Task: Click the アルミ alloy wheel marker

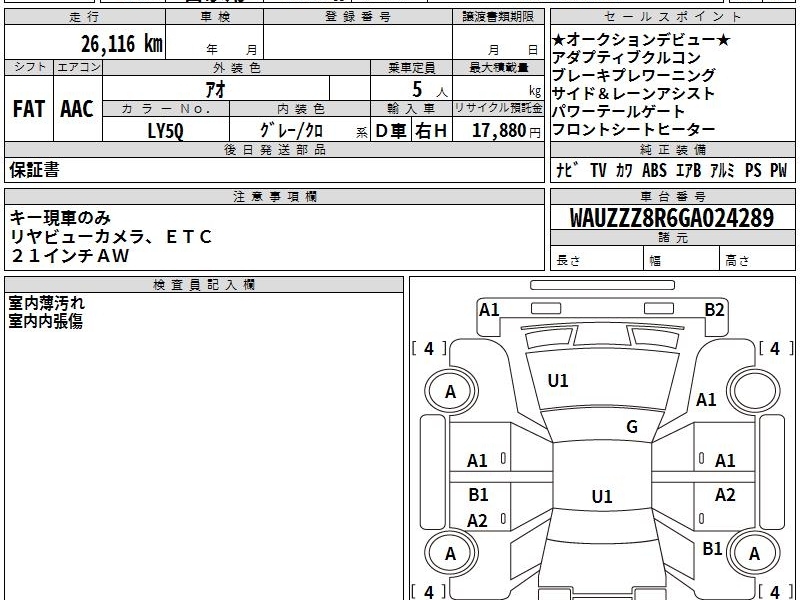Action: point(722,170)
